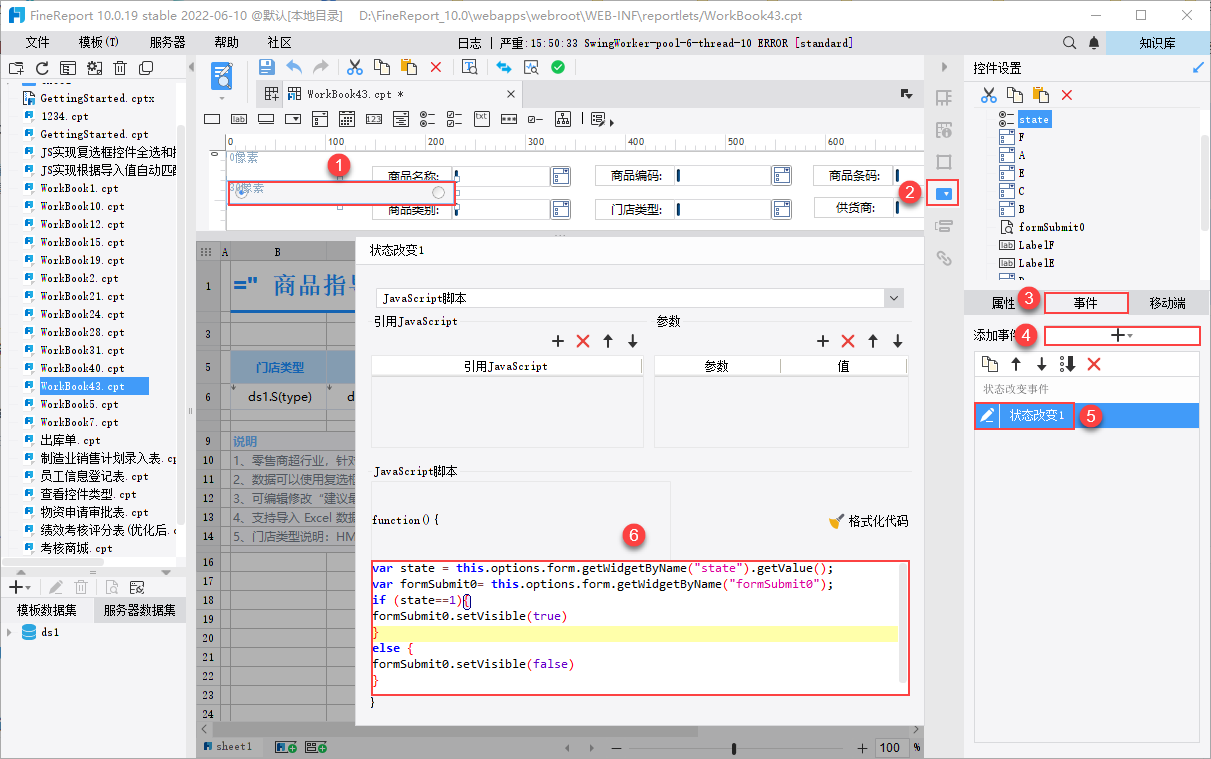
Task: Switch to the 属性 tab
Action: click(1003, 303)
